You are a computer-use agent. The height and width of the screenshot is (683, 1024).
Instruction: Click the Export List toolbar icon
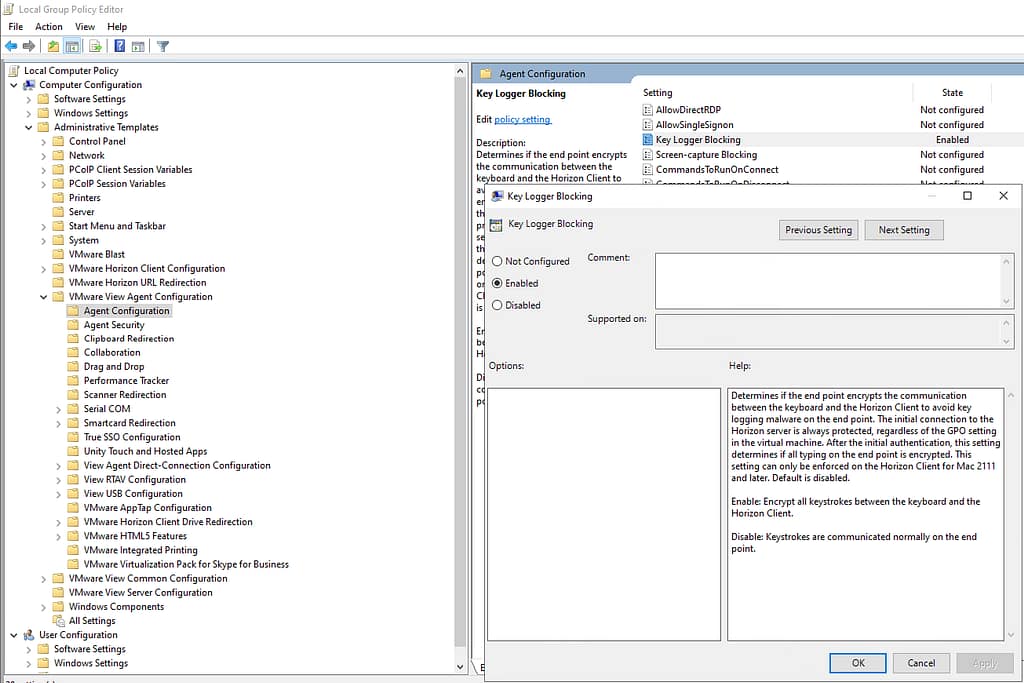coord(96,46)
